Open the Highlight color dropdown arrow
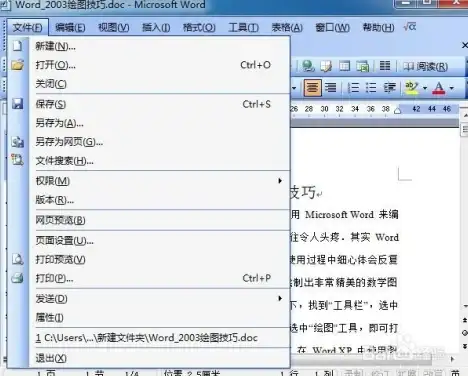Image resolution: width=468 pixels, height=376 pixels. (x=425, y=88)
